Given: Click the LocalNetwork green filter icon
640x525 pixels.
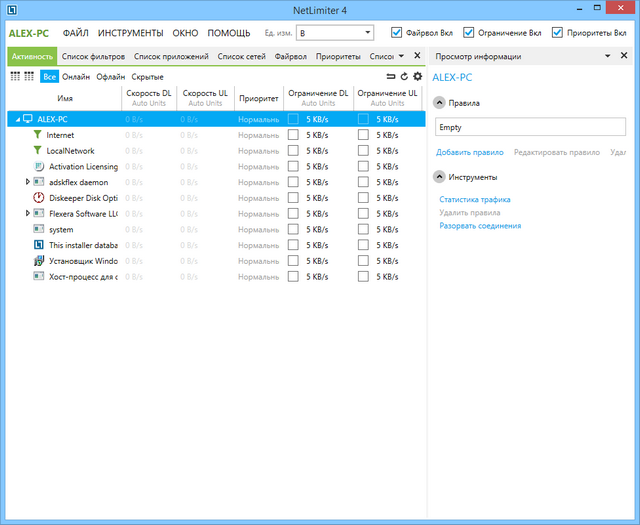Looking at the screenshot, I should (x=38, y=151).
